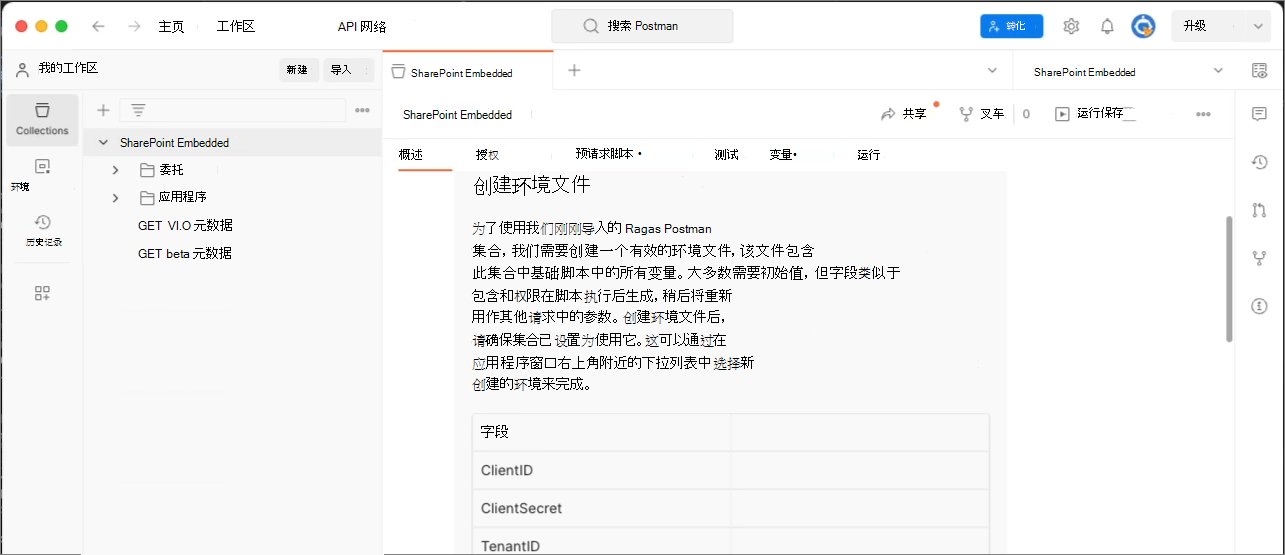Viewport: 1285px width, 555px height.
Task: Open the collection's three-dots options menu
Action: (x=1203, y=114)
